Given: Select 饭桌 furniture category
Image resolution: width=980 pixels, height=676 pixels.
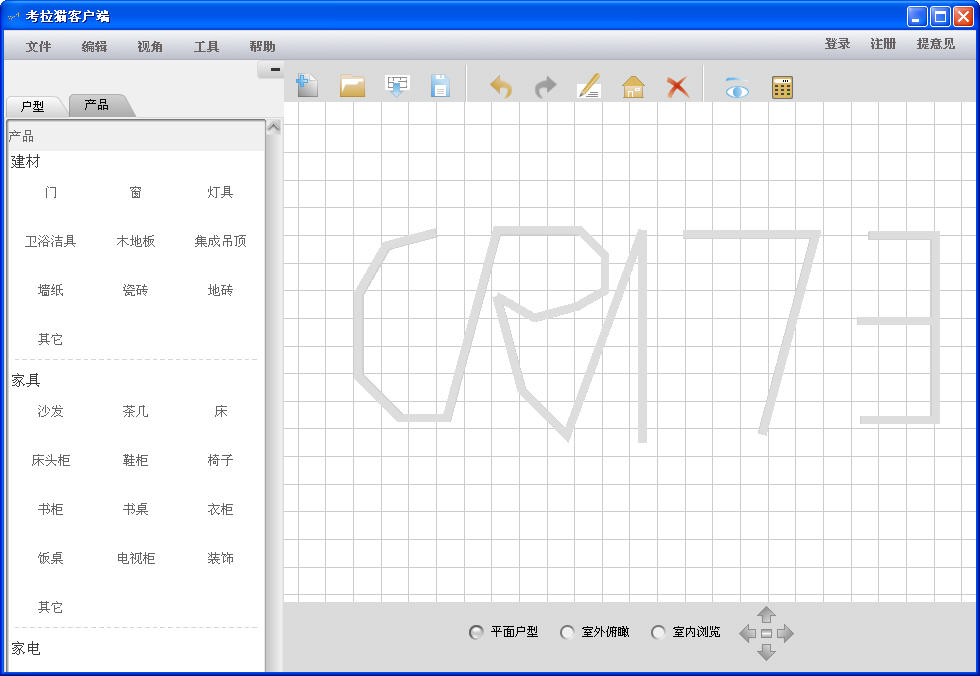Looking at the screenshot, I should tap(51, 558).
